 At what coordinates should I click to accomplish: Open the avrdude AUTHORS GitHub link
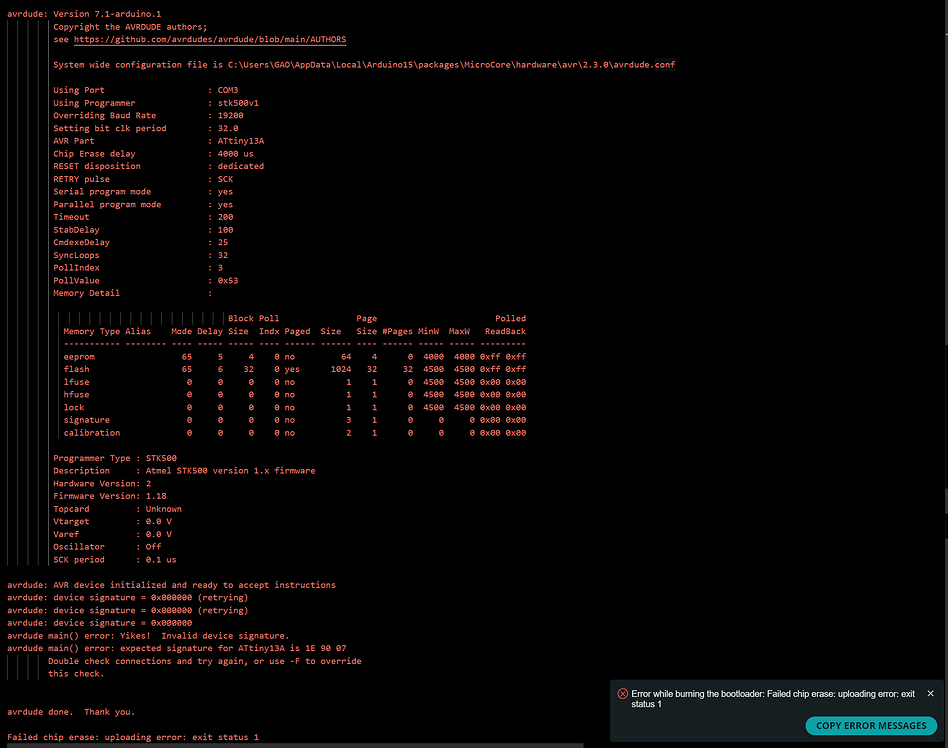pos(210,39)
